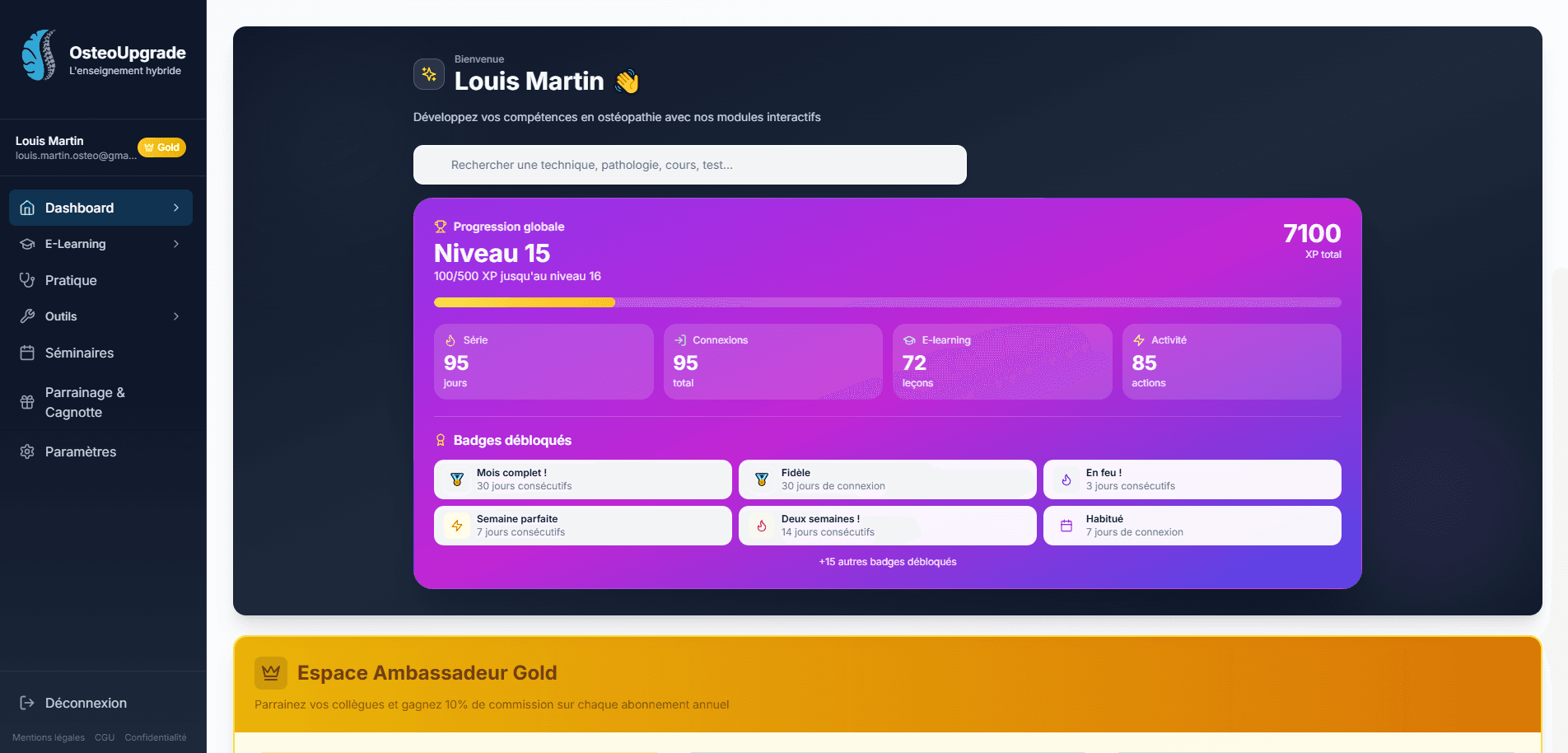This screenshot has height=753, width=1568.
Task: Click the Dashboard chevron arrow
Action: click(x=175, y=208)
